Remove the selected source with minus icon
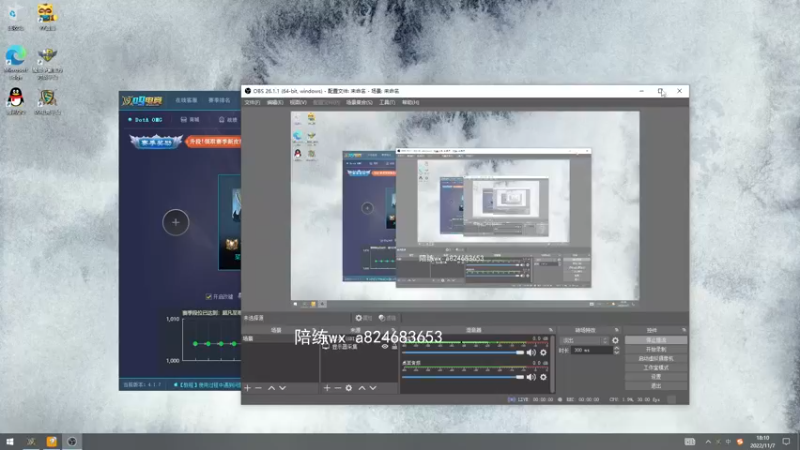800x450 pixels. tap(338, 388)
